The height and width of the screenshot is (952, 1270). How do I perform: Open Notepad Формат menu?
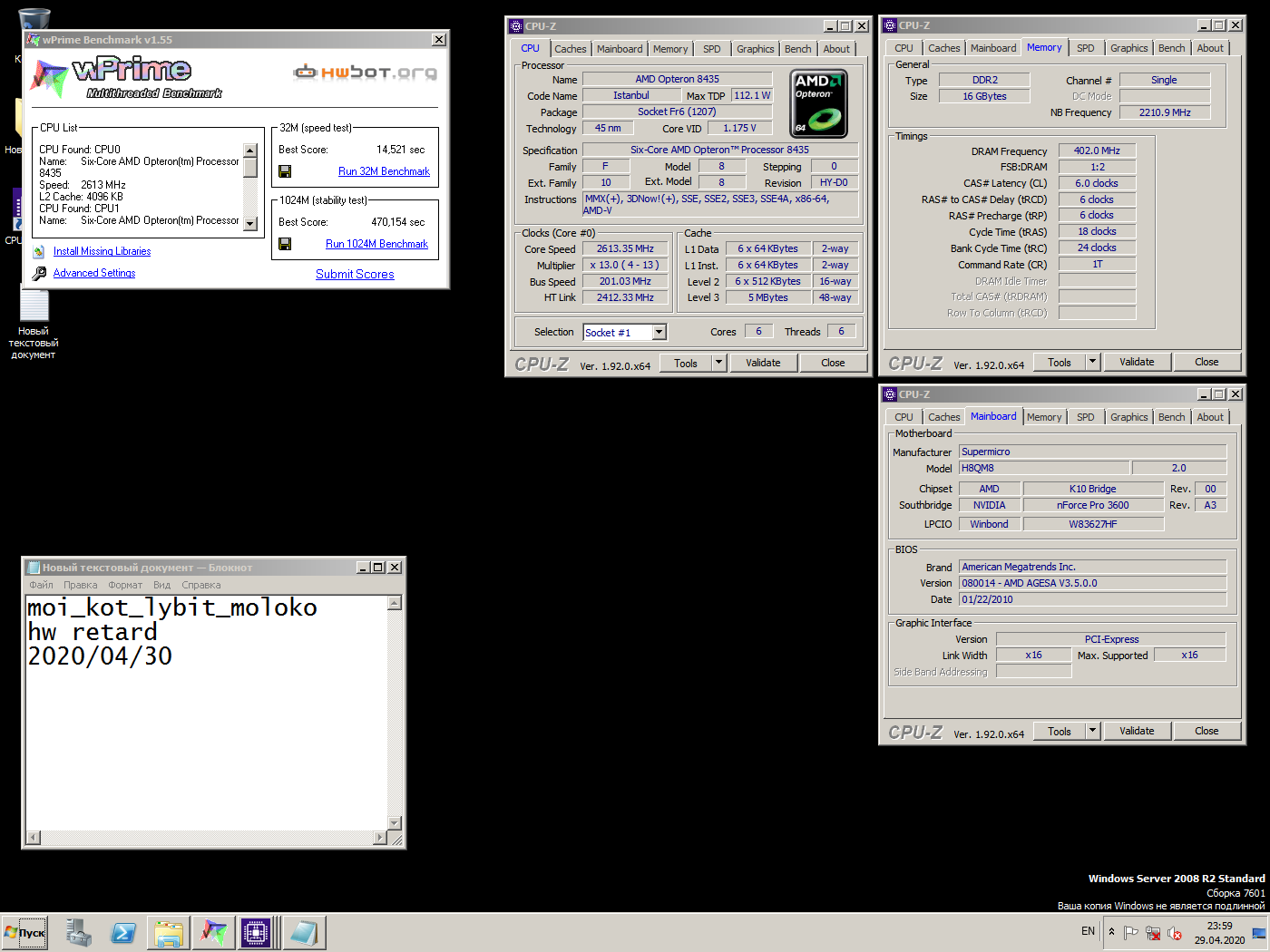[125, 585]
